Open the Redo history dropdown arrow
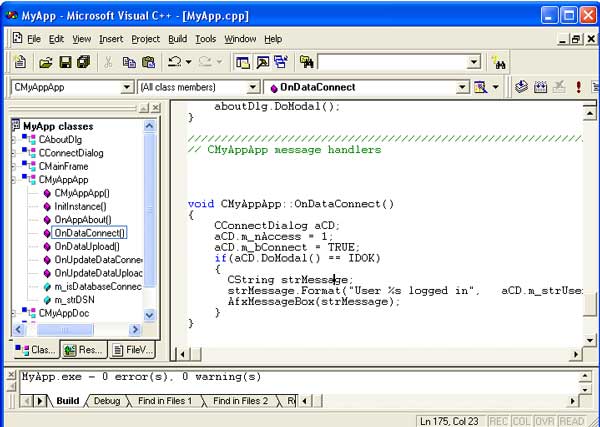600x427 pixels. (219, 62)
